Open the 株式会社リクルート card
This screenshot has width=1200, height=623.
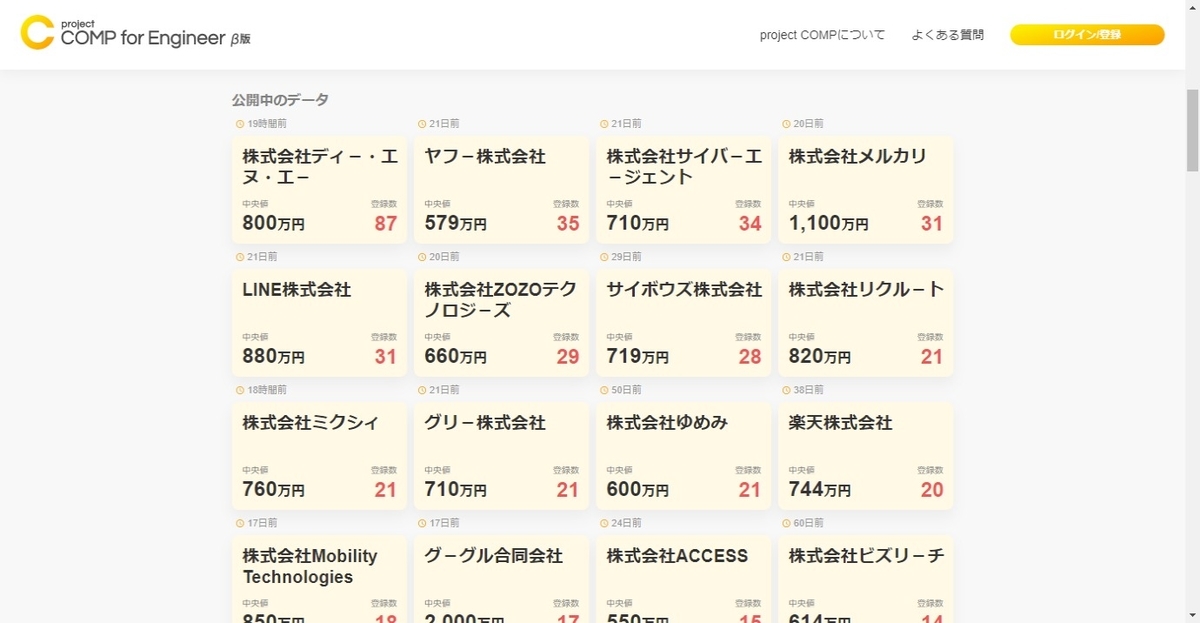point(865,322)
